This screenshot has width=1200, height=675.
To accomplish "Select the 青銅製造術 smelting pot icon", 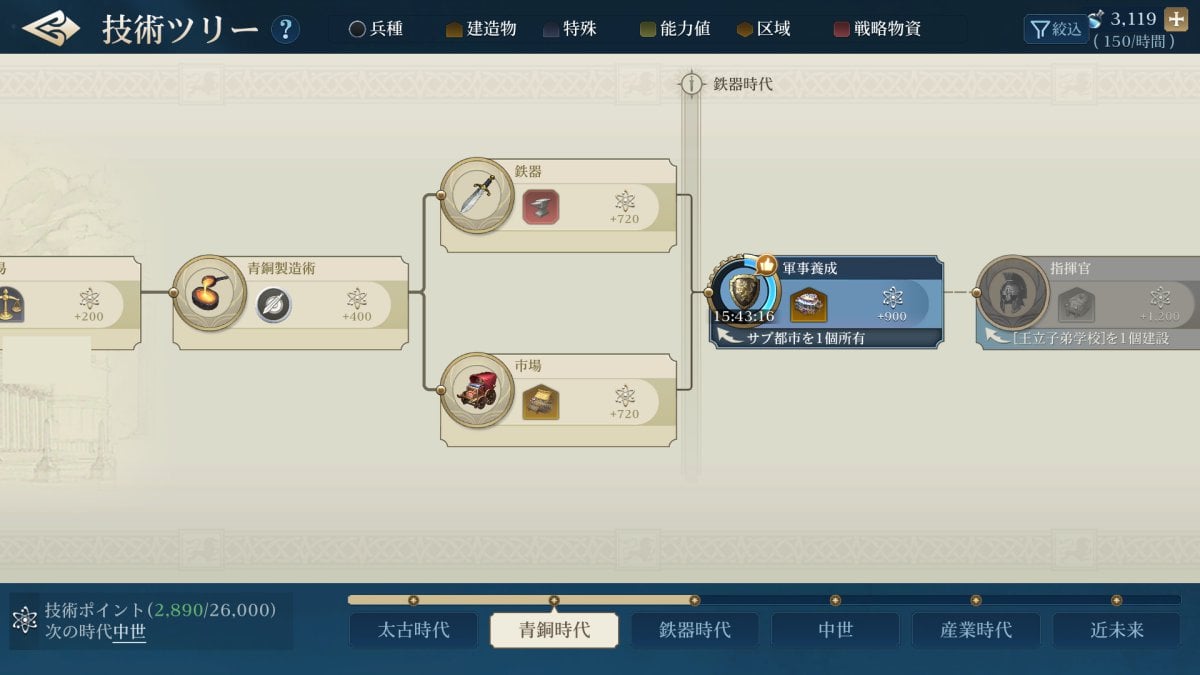I will [x=210, y=292].
